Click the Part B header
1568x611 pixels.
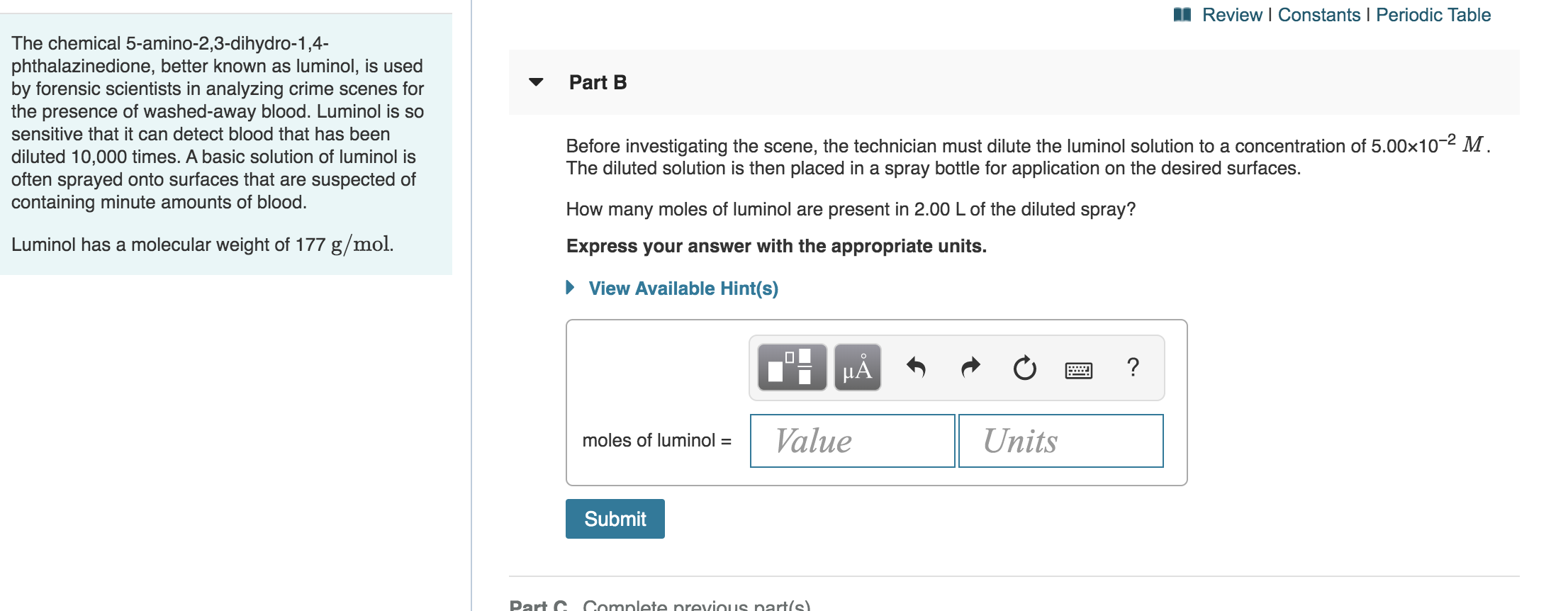[x=598, y=82]
